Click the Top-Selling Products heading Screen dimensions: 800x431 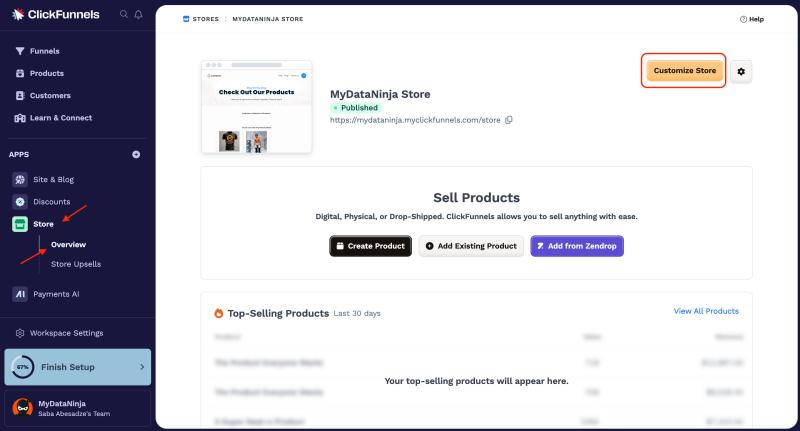coord(278,314)
